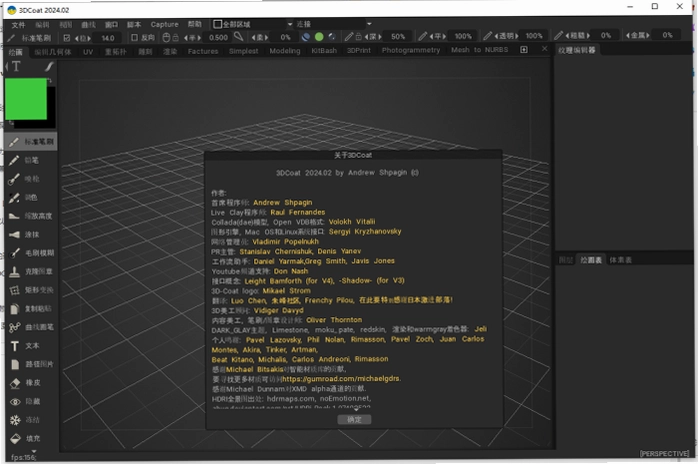The image size is (698, 464).
Task: Select the 复制粘贴 copy paste tool
Action: (31, 309)
